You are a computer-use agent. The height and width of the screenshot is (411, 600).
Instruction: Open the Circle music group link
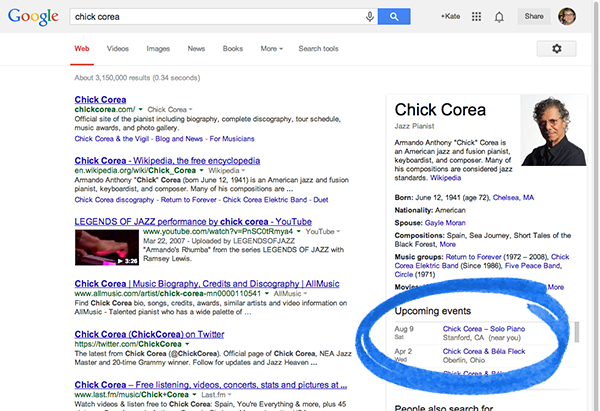pos(404,274)
